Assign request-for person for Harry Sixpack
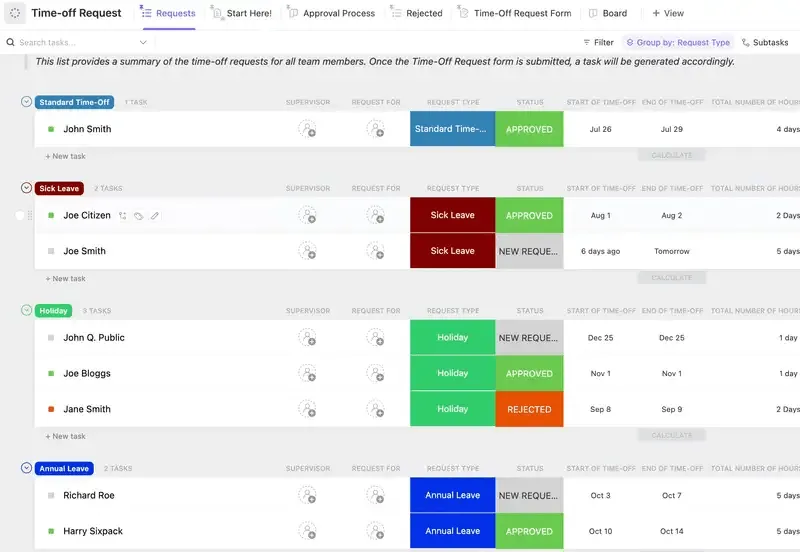Viewport: 800px width, 552px height. coord(376,531)
